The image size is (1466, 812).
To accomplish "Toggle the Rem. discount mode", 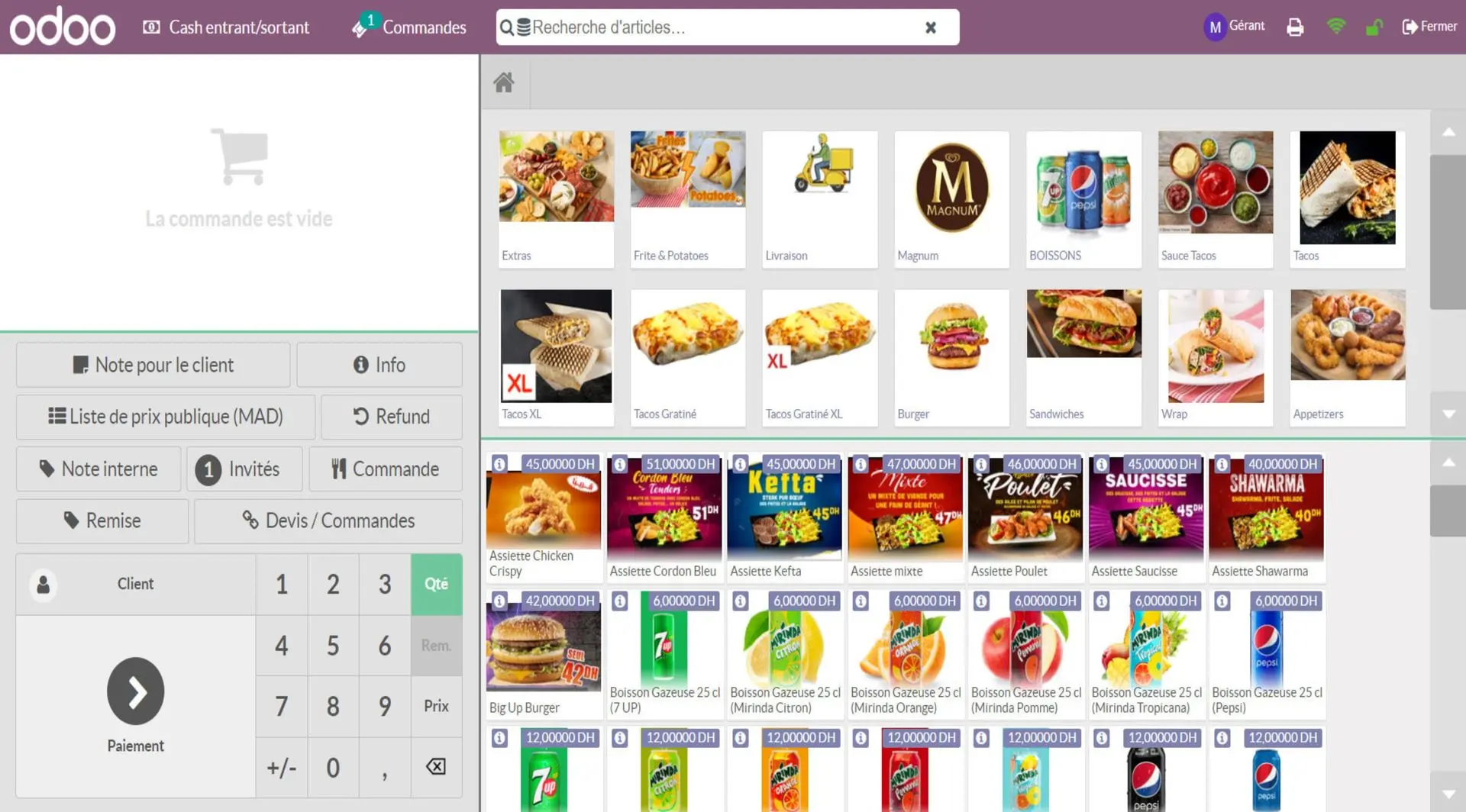I will pos(436,646).
